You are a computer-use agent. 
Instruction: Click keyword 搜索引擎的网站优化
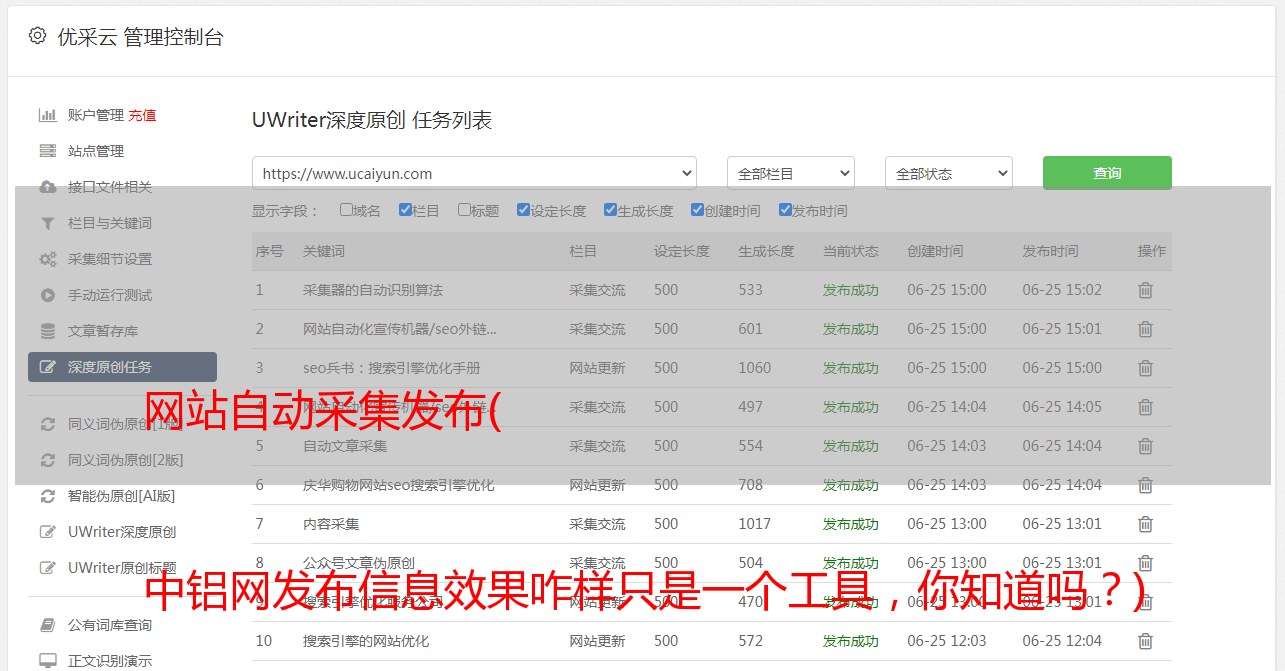pos(366,641)
